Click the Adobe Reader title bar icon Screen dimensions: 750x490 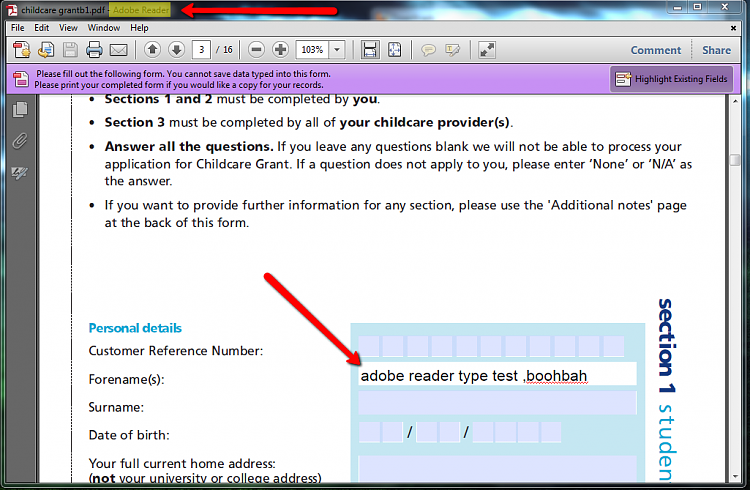tap(12, 10)
